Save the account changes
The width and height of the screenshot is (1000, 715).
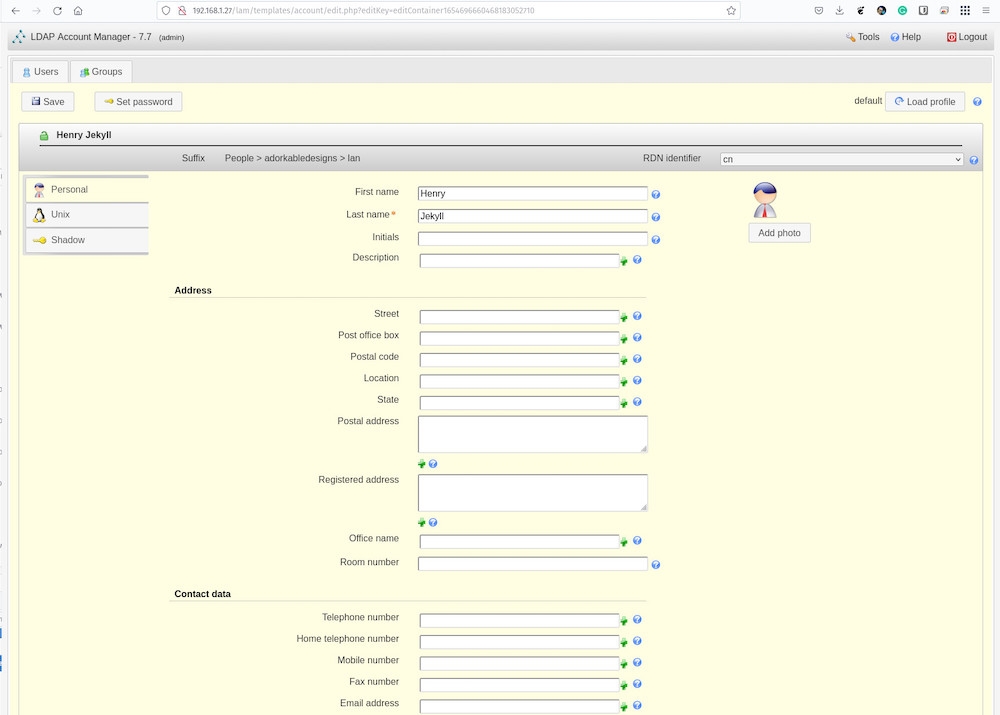click(47, 101)
